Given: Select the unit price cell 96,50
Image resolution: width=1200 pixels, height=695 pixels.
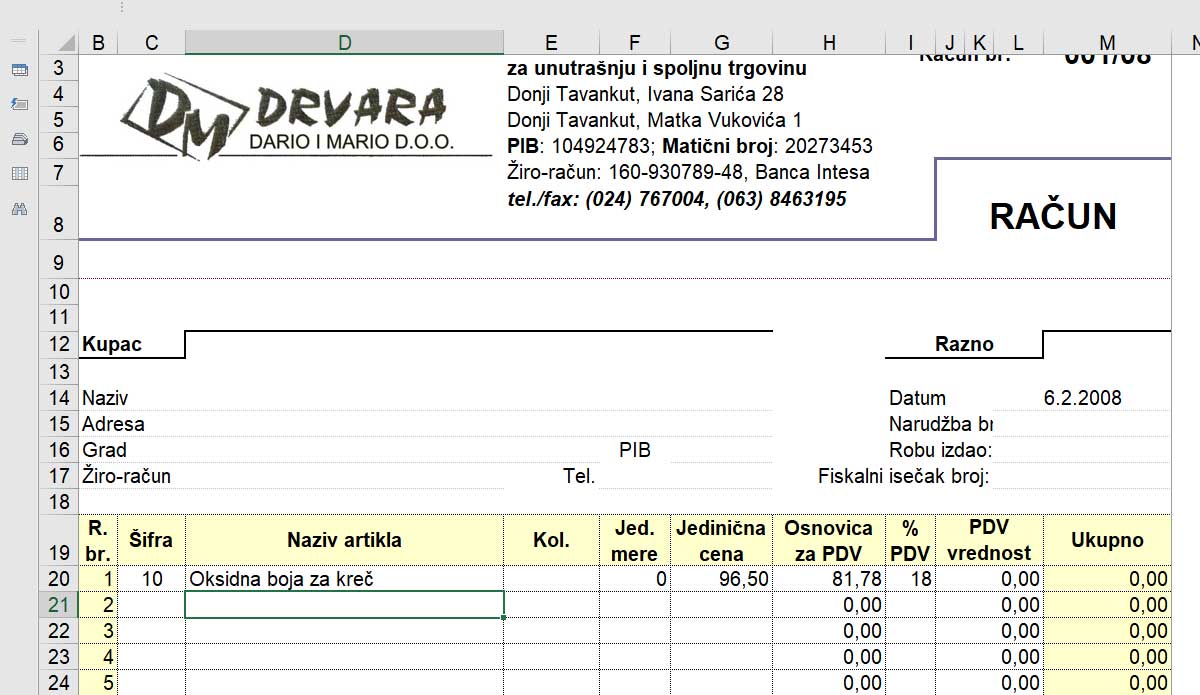Looking at the screenshot, I should (x=721, y=579).
